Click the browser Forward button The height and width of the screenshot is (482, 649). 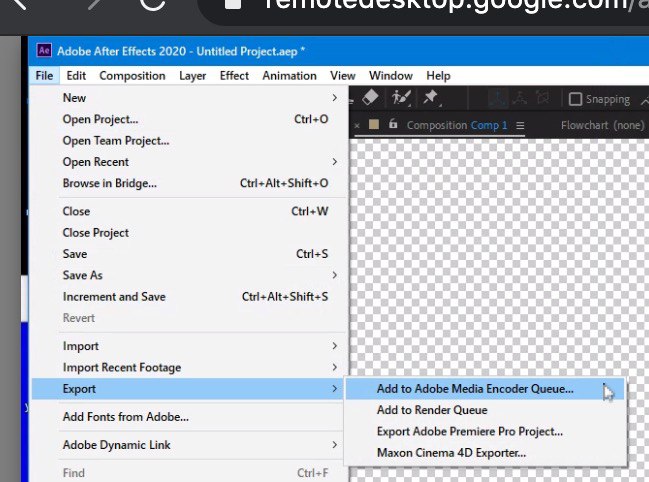(95, 4)
